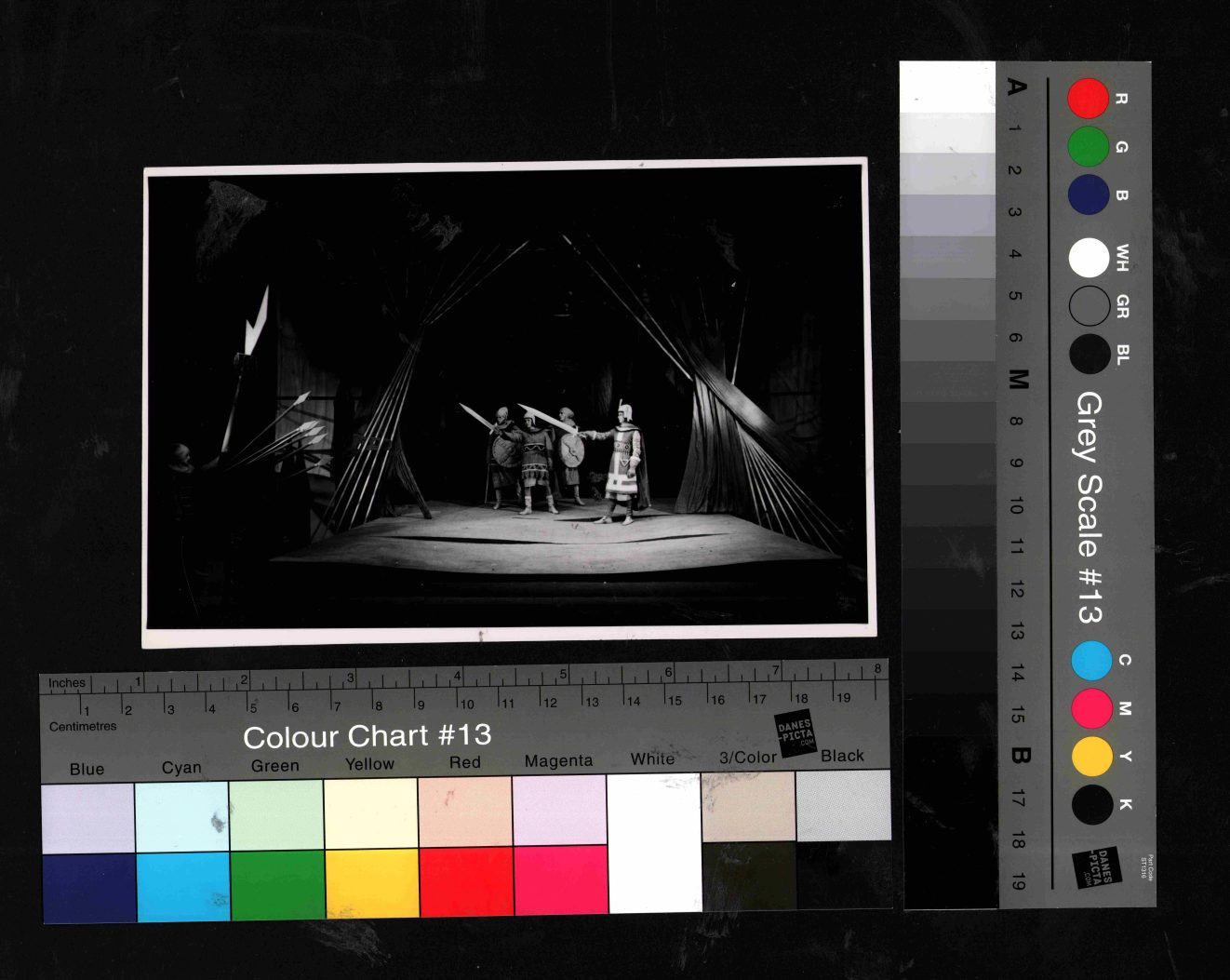Pick the bright yellow patch under Yellow
Viewport: 1230px width, 980px height.
(x=371, y=882)
